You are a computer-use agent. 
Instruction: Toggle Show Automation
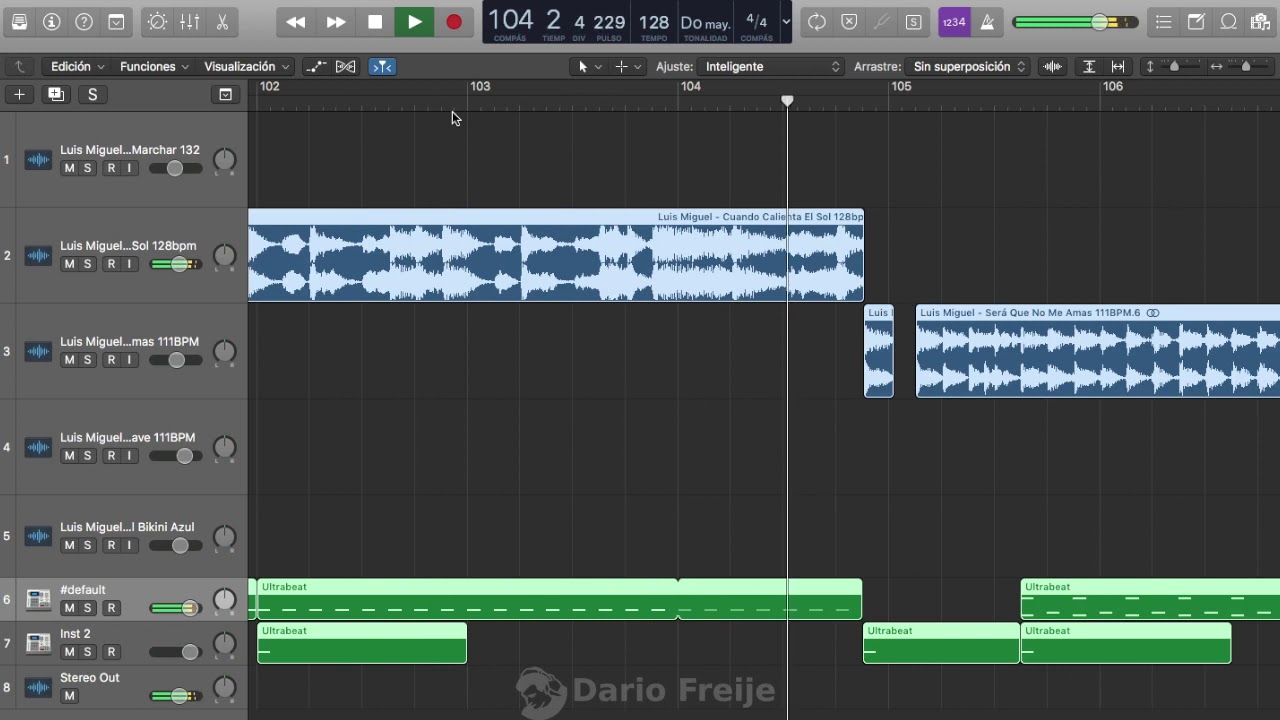point(316,67)
